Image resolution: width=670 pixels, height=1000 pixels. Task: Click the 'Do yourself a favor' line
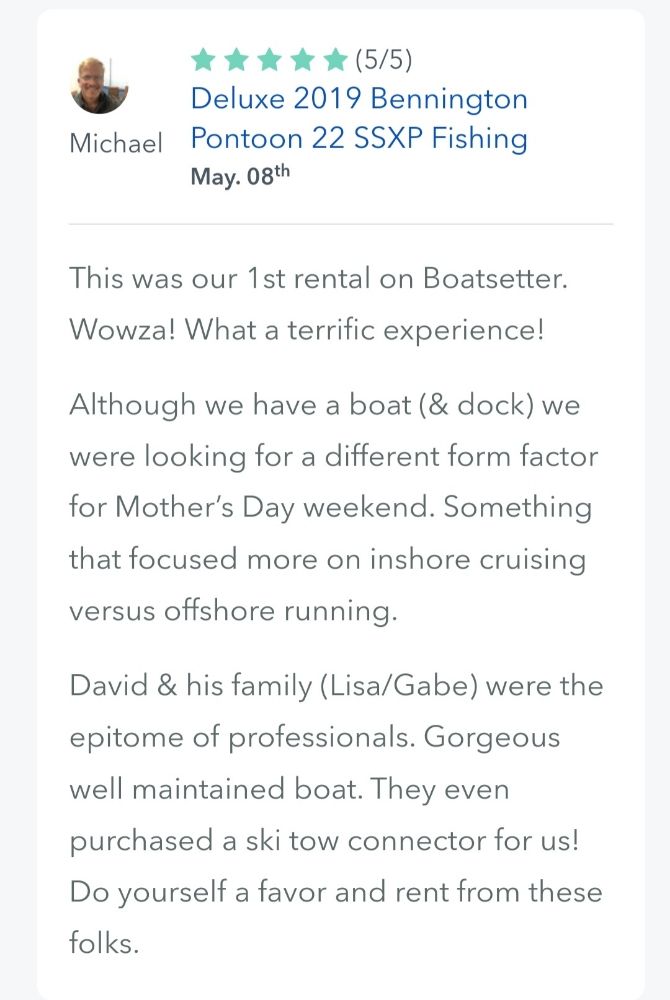point(335,892)
